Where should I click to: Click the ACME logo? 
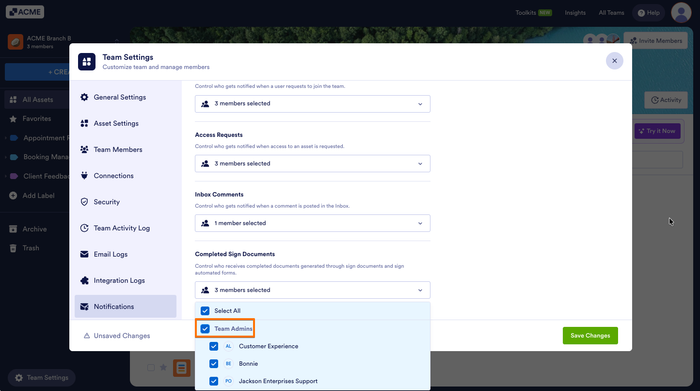(x=25, y=12)
